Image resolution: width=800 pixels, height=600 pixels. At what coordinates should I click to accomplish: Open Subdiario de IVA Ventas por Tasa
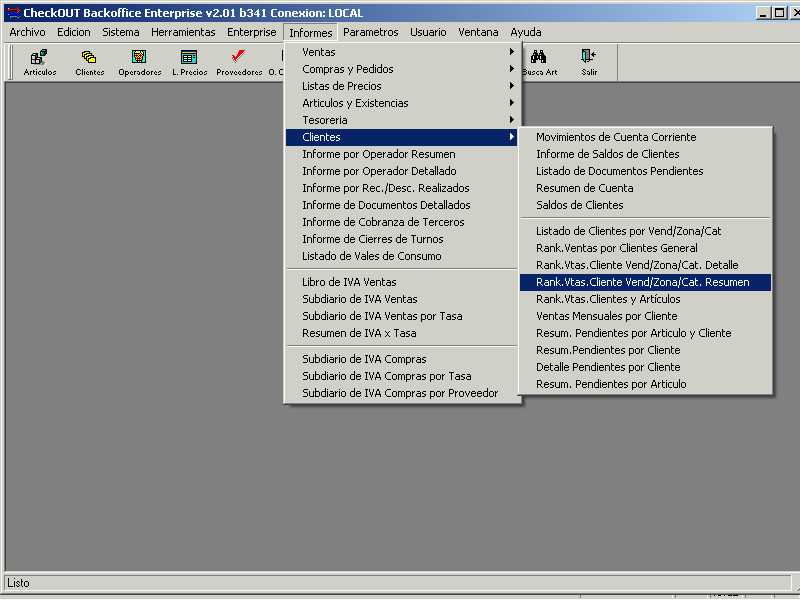pos(402,316)
